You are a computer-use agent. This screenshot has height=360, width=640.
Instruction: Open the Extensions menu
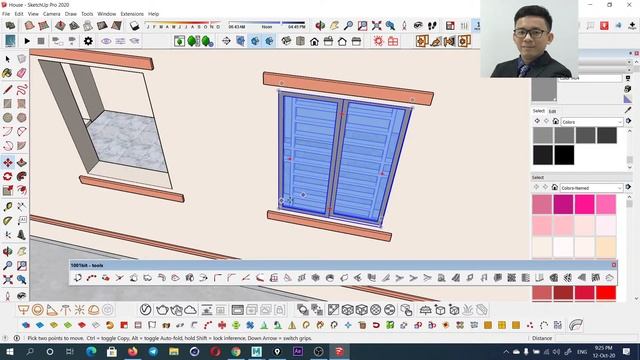click(132, 14)
